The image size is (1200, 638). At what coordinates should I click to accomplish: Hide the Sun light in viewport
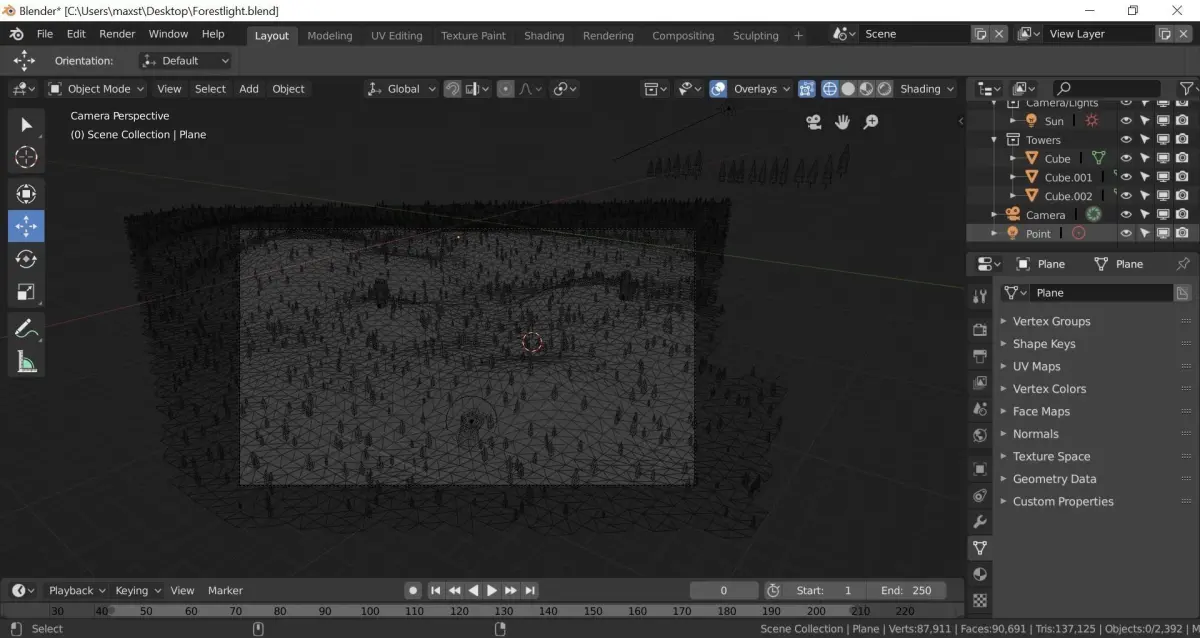point(1126,121)
